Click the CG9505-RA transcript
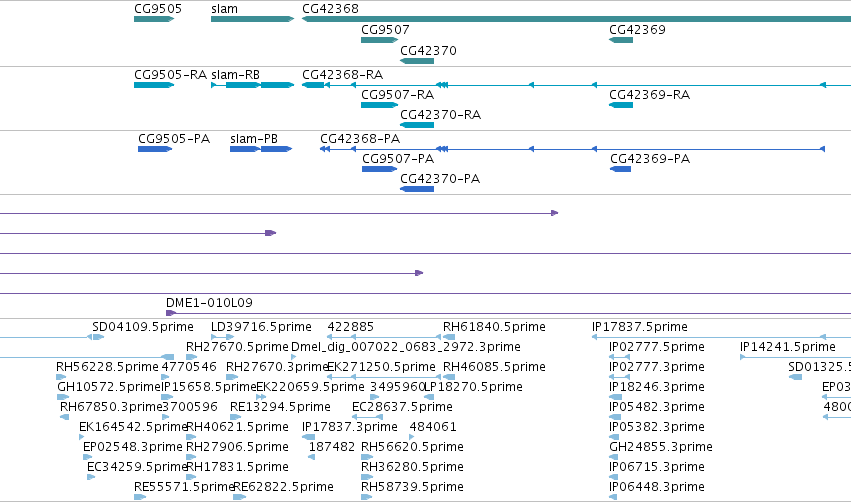 point(154,85)
